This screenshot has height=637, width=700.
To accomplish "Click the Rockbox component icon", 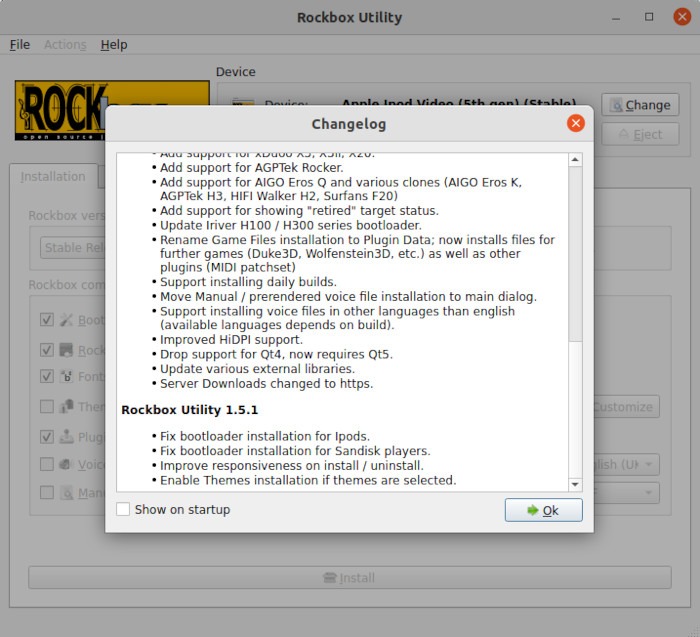I will (67, 350).
